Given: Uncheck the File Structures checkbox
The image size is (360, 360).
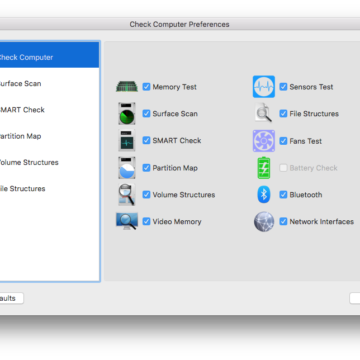Looking at the screenshot, I should coord(283,114).
